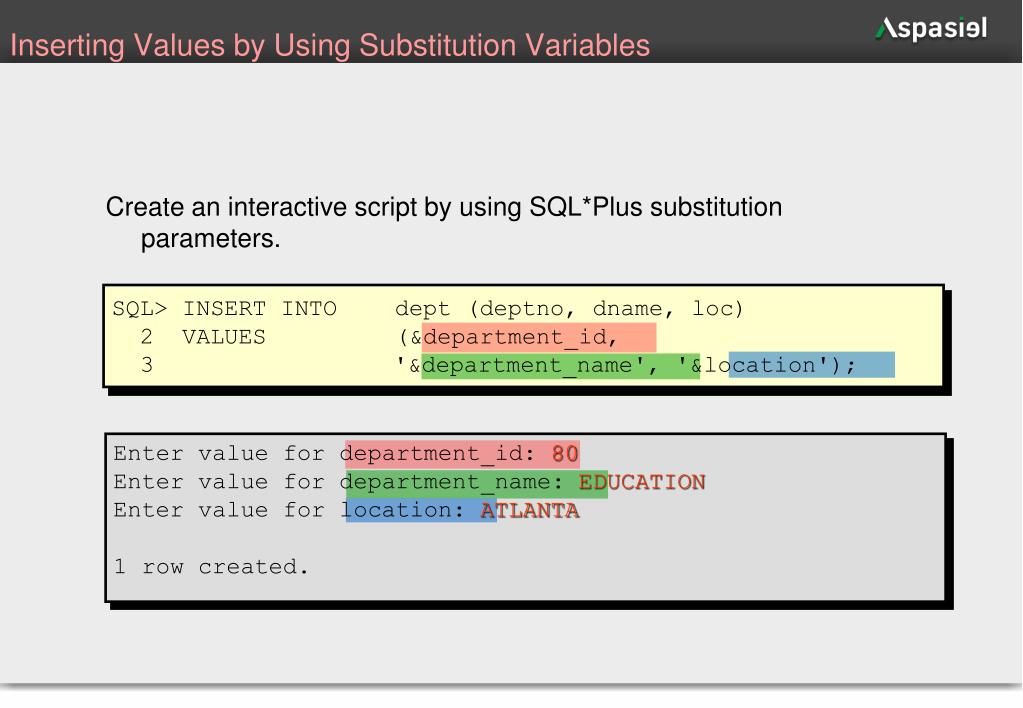
Task: Click "Enter value for" on the first output line
Action: pos(219,454)
